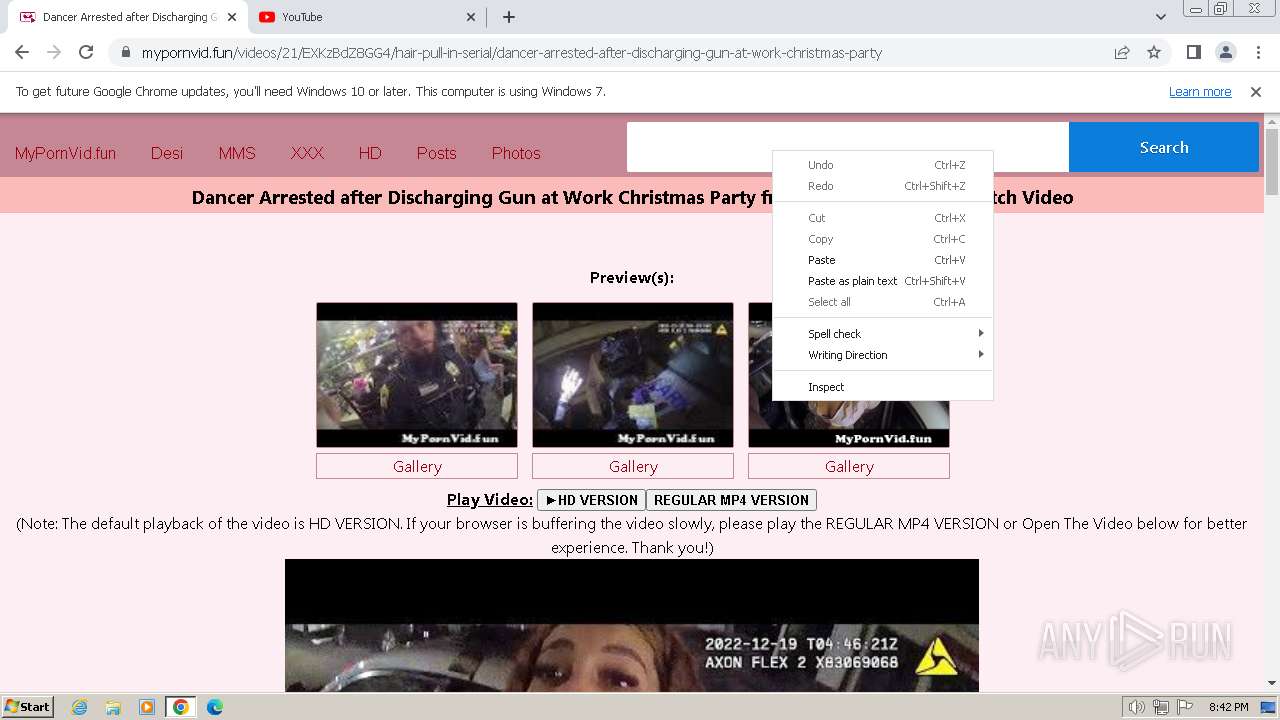Open a new tab with plus button

509,17
